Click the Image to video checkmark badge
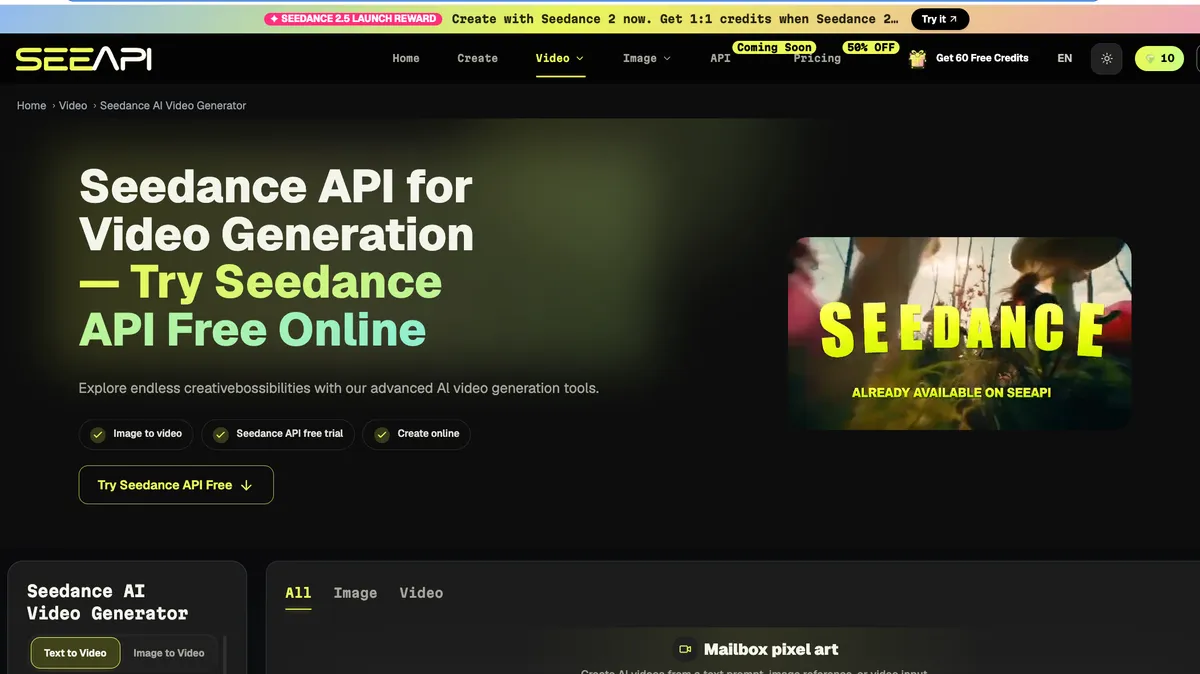This screenshot has width=1200, height=674. pos(137,434)
